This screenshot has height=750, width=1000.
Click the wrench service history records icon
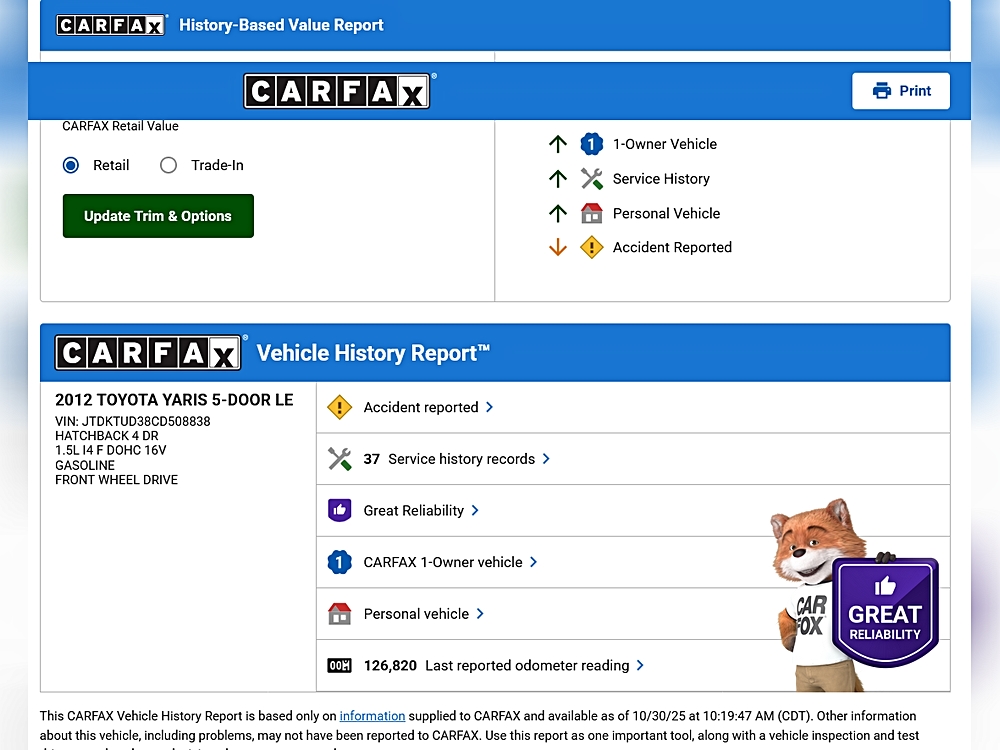[x=340, y=459]
